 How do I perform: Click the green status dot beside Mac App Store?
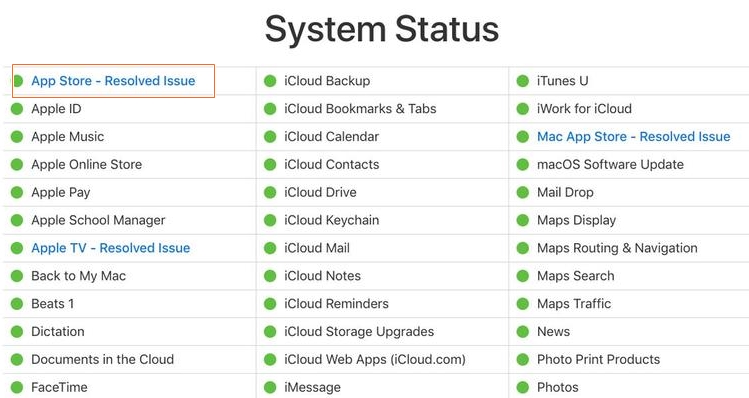click(523, 137)
